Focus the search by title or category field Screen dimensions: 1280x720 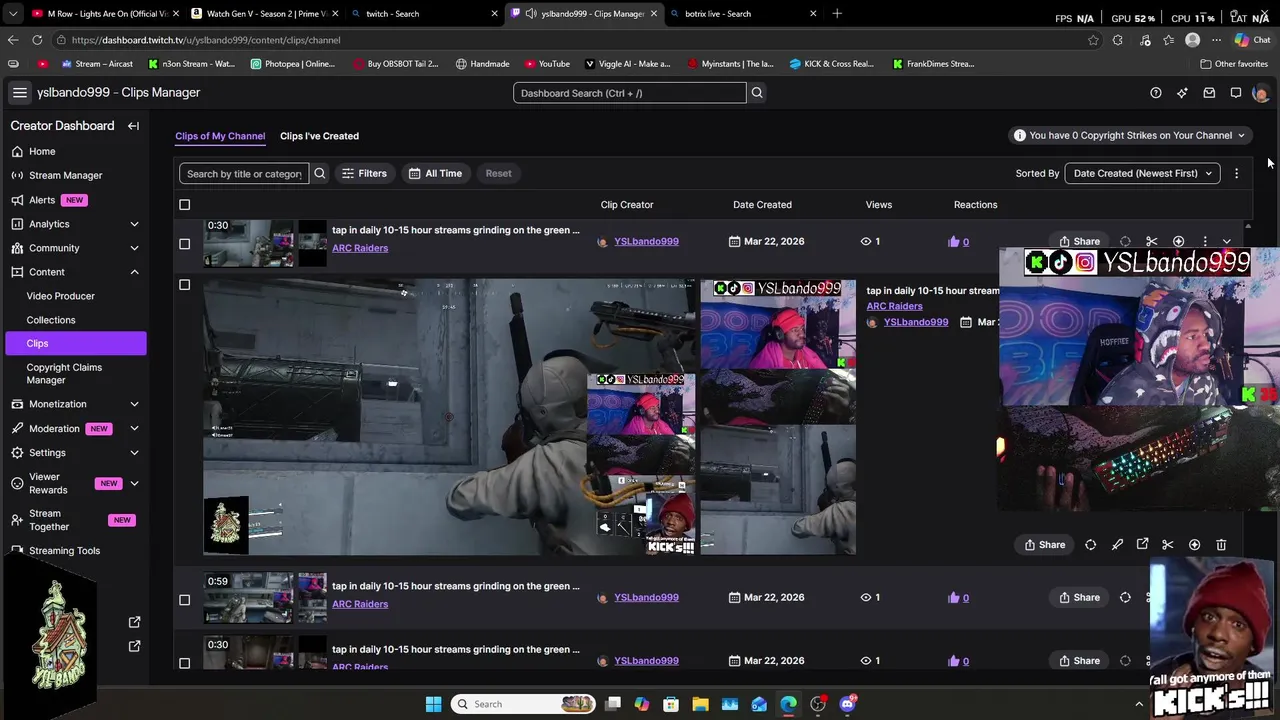[x=244, y=173]
